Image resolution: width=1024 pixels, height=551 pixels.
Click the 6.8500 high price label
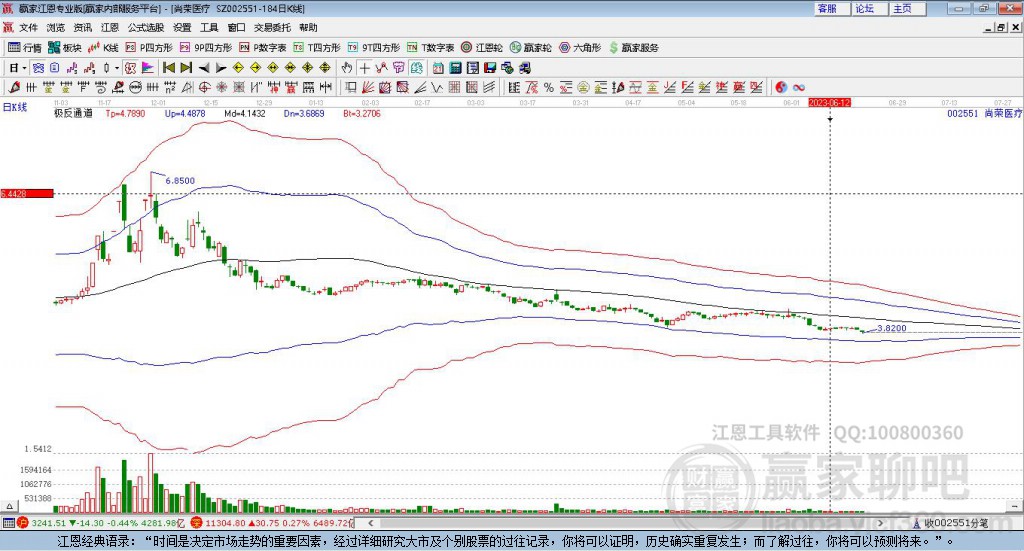[180, 181]
